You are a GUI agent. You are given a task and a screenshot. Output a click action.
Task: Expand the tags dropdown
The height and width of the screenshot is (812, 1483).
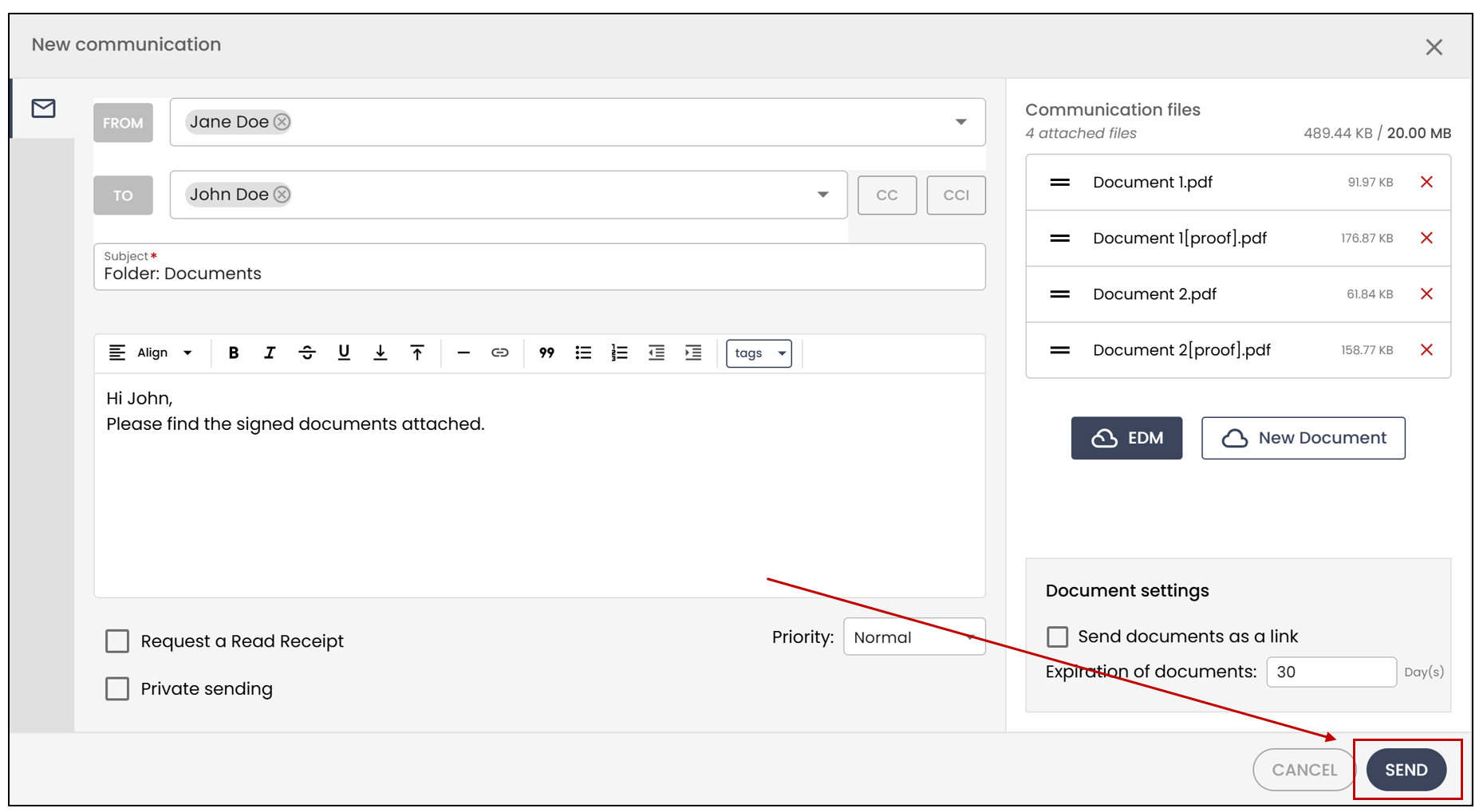pyautogui.click(x=759, y=353)
